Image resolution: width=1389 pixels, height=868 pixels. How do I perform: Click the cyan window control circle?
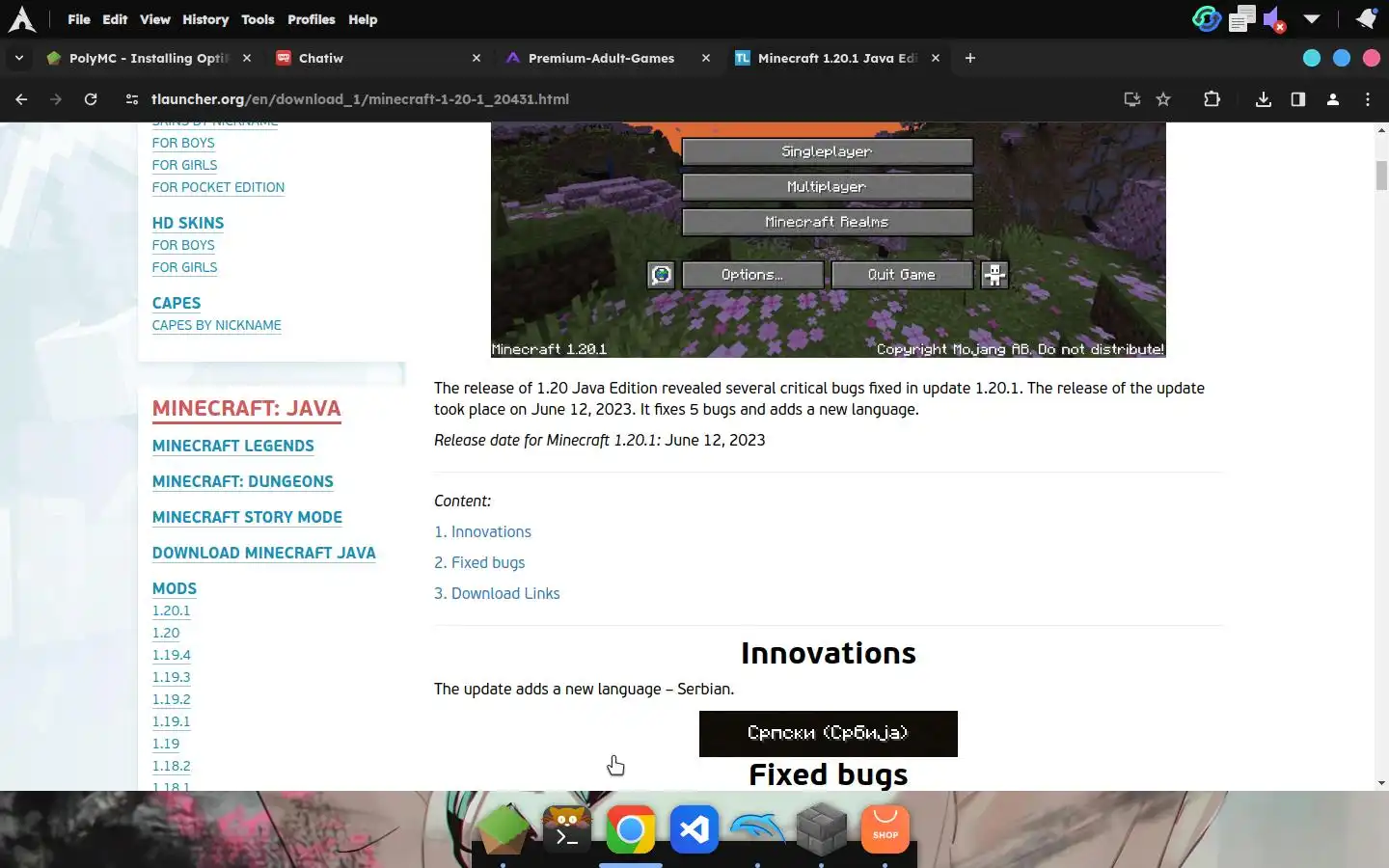point(1312,58)
